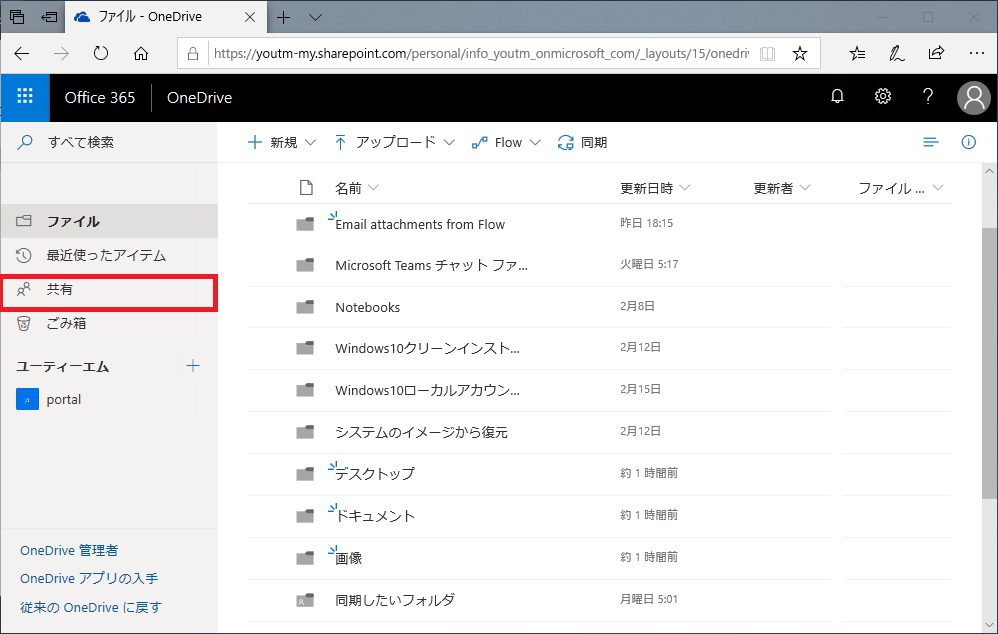This screenshot has height=634, width=998.
Task: Click the すべて検索 search box
Action: pos(109,142)
